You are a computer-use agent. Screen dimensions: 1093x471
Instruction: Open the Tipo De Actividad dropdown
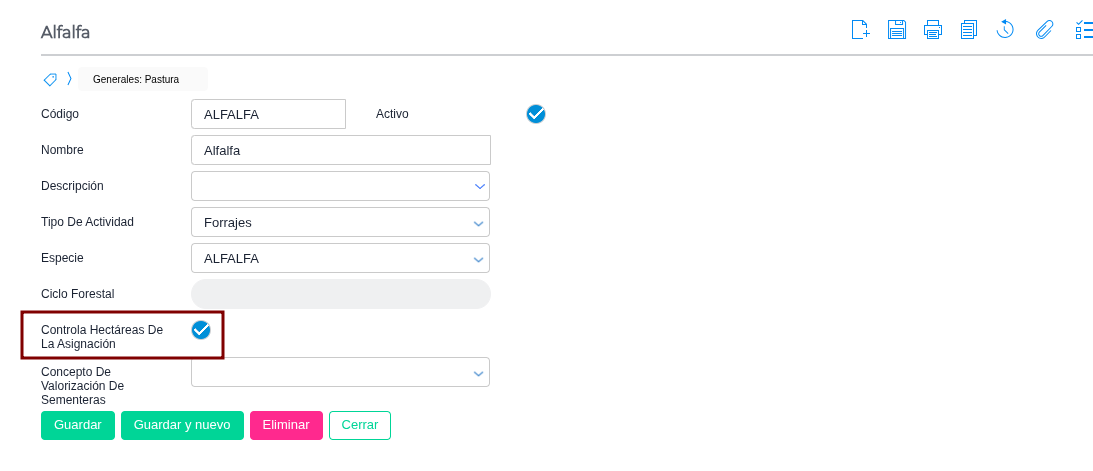tap(340, 222)
